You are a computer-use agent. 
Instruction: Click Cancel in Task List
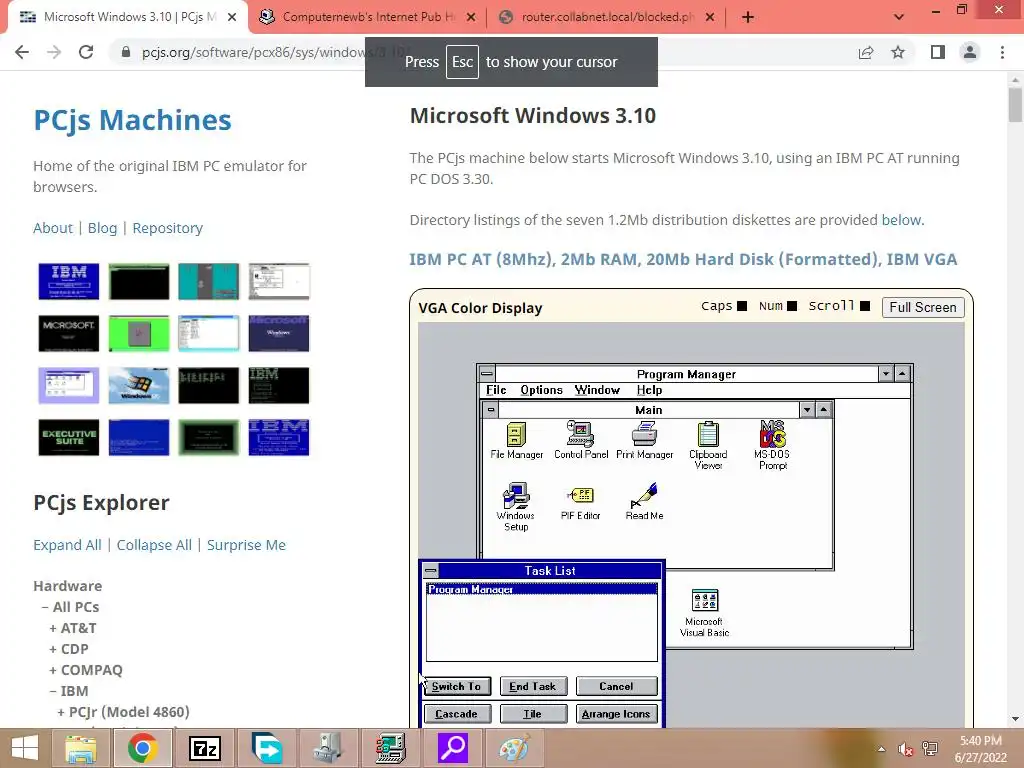pos(616,686)
